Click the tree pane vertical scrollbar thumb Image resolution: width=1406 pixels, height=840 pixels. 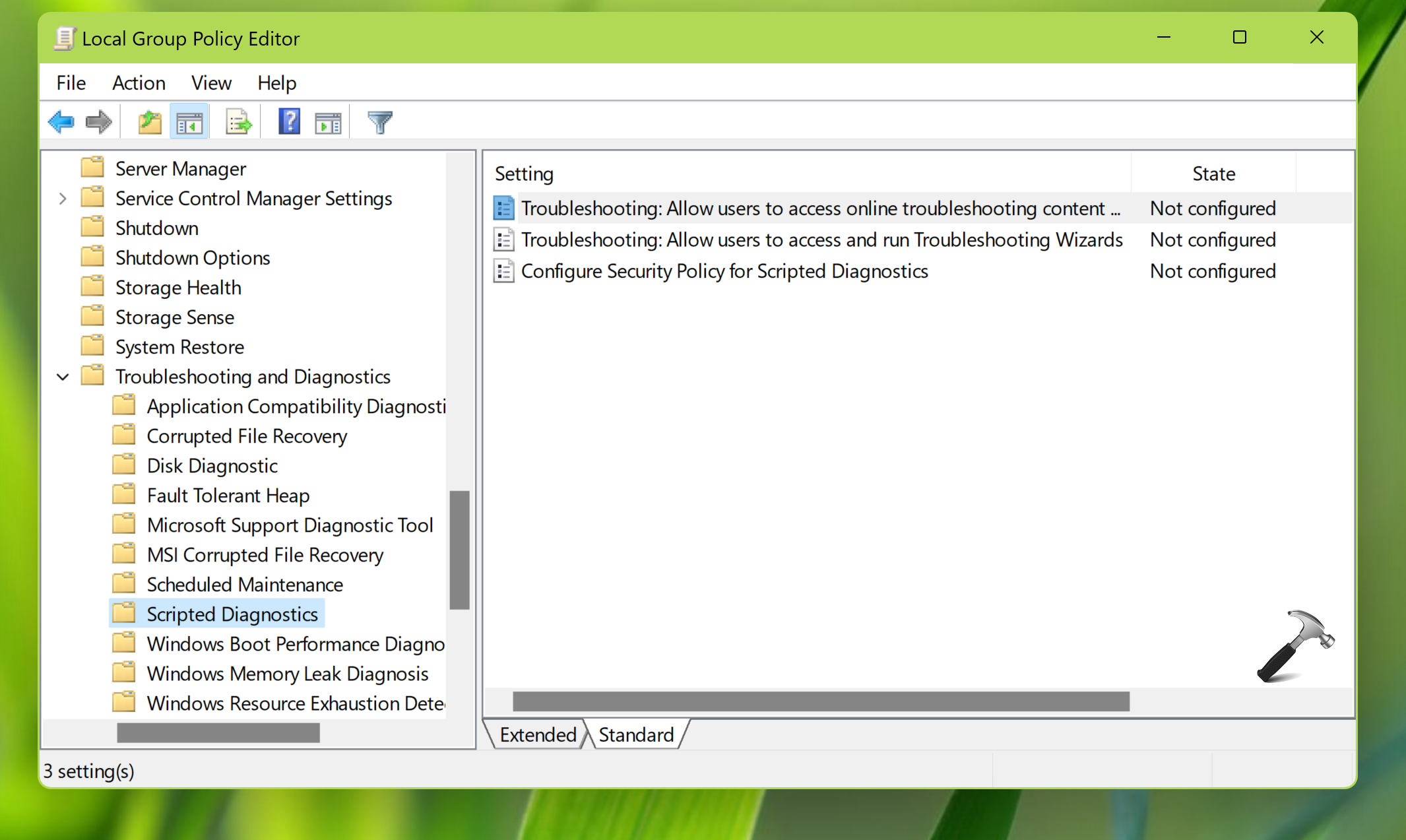pos(459,549)
